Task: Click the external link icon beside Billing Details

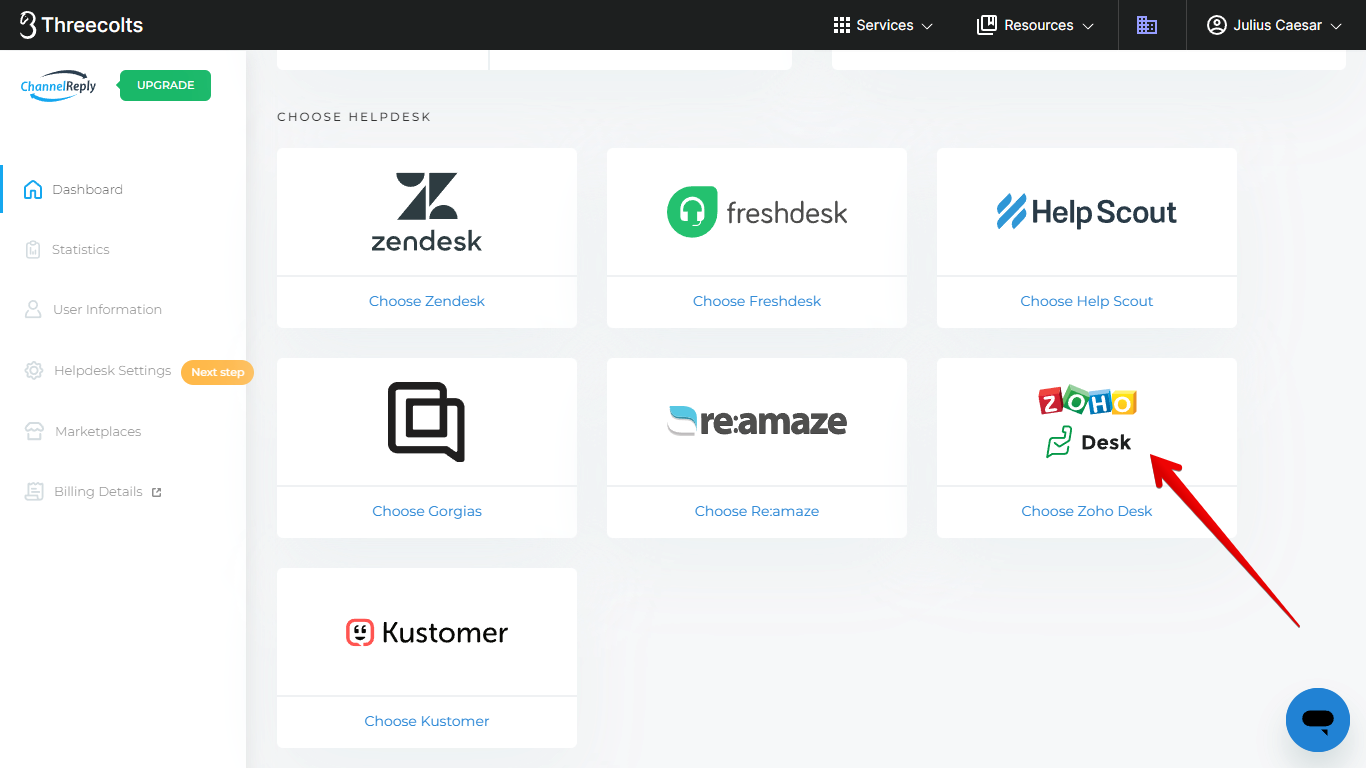Action: coord(156,492)
